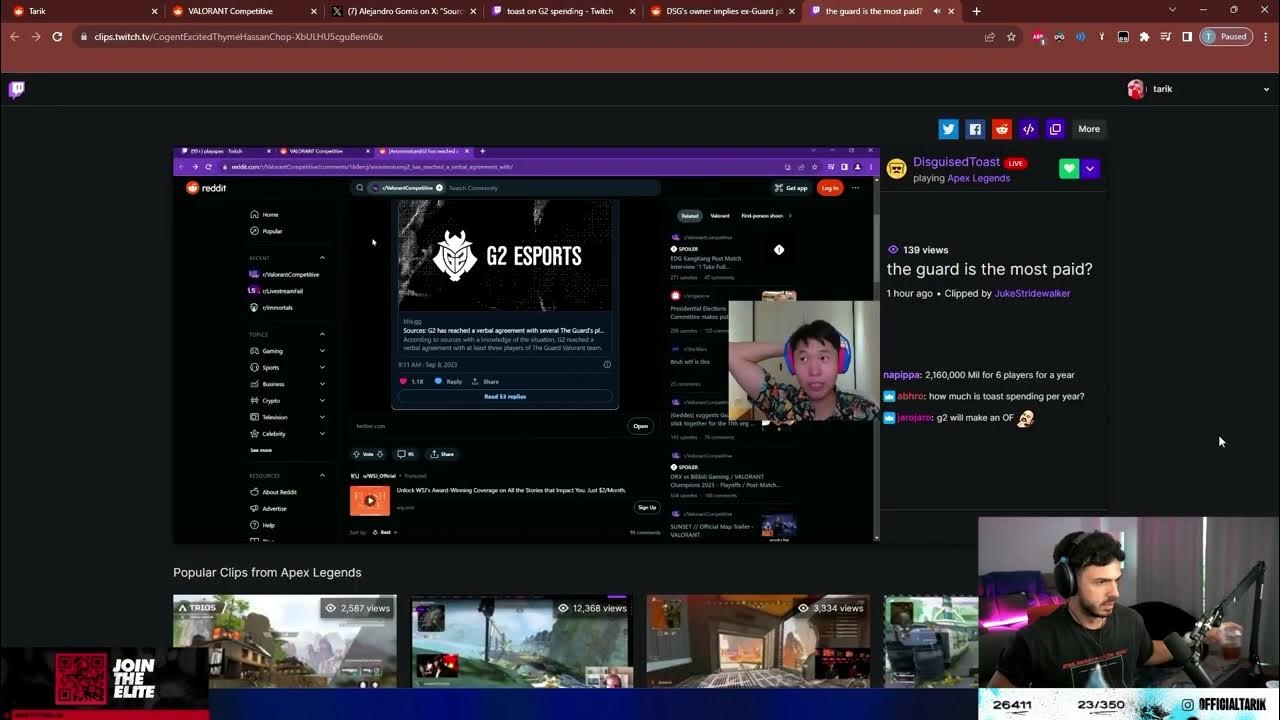Open the popular clip with 2,587 views
This screenshot has height=720, width=1280.
pos(284,641)
